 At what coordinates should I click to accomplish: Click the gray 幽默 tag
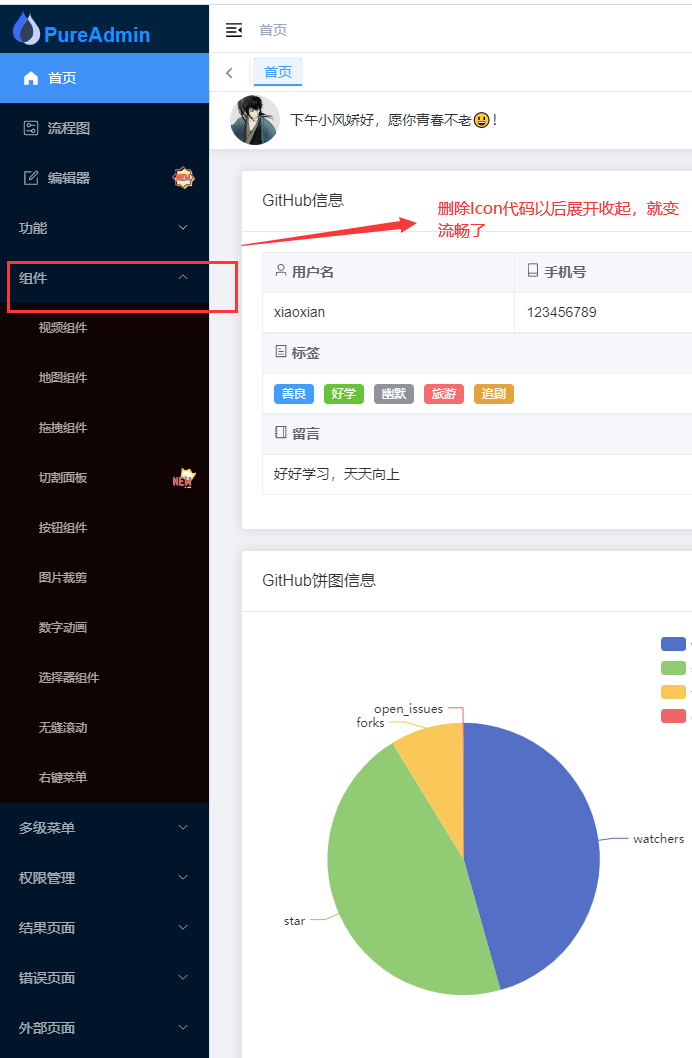click(x=394, y=393)
